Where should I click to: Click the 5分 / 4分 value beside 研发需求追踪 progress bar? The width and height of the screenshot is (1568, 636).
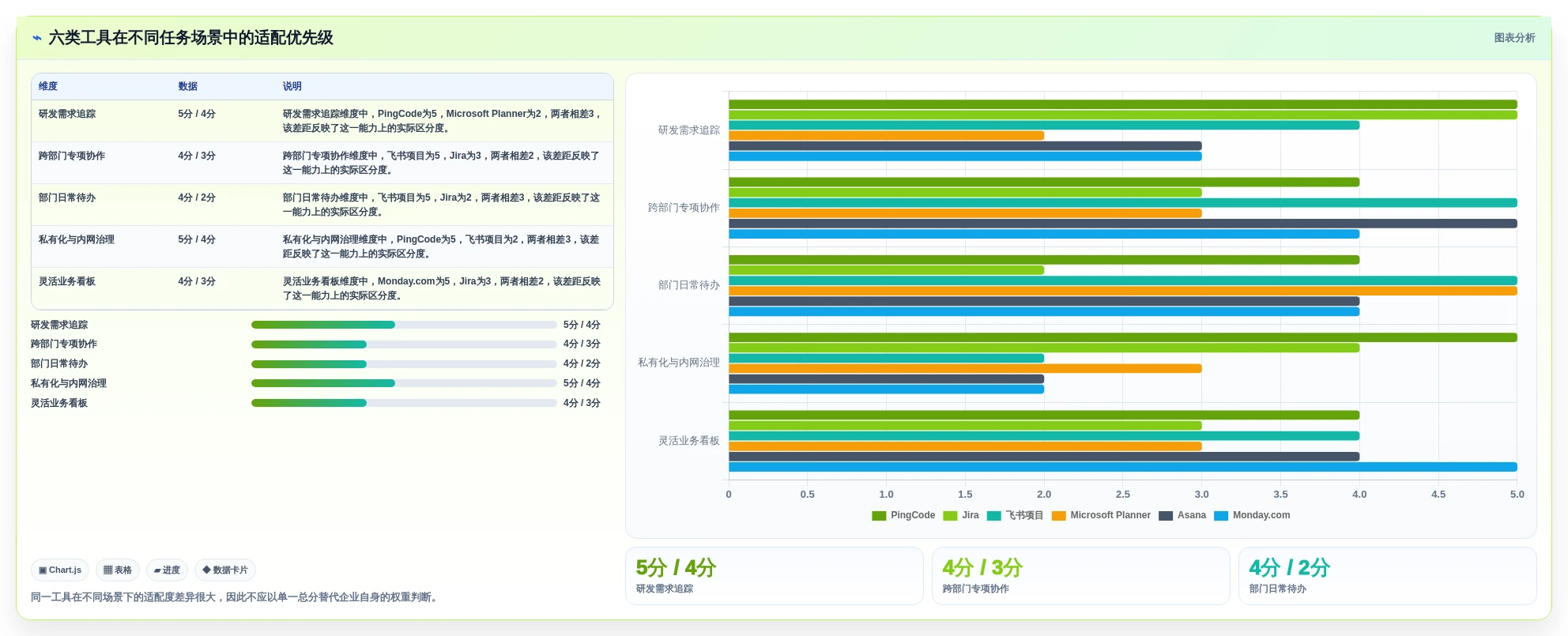(582, 325)
